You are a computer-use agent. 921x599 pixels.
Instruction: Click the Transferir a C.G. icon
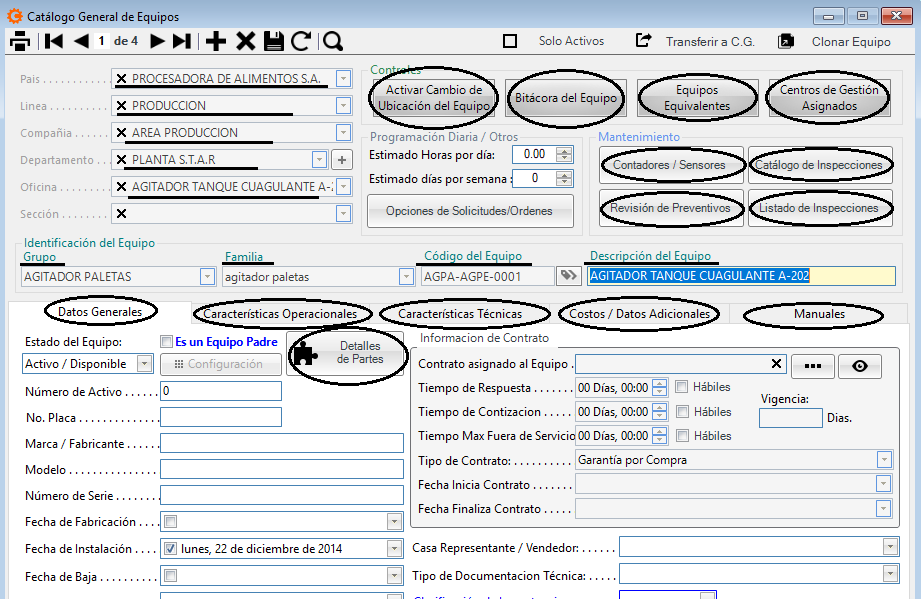[644, 41]
